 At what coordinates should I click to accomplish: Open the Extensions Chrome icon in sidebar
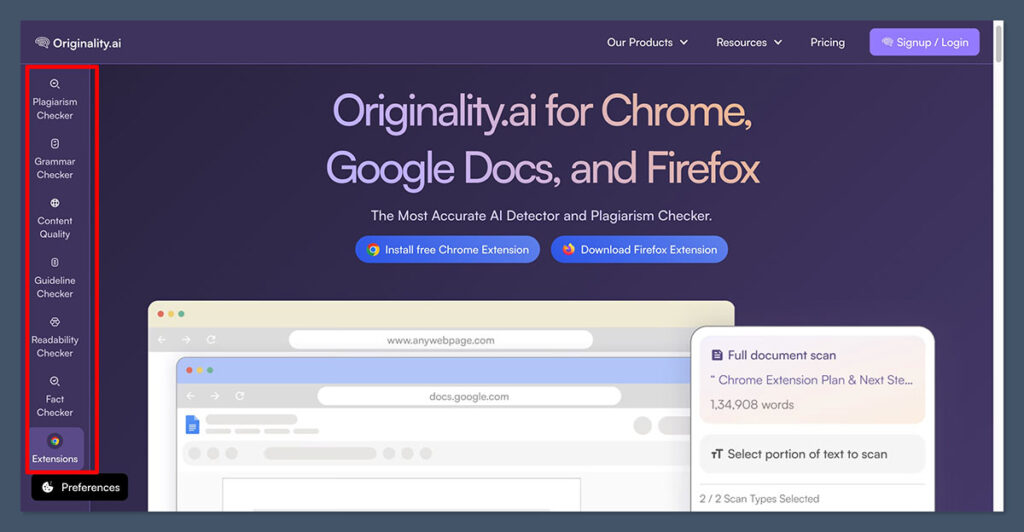(55, 441)
